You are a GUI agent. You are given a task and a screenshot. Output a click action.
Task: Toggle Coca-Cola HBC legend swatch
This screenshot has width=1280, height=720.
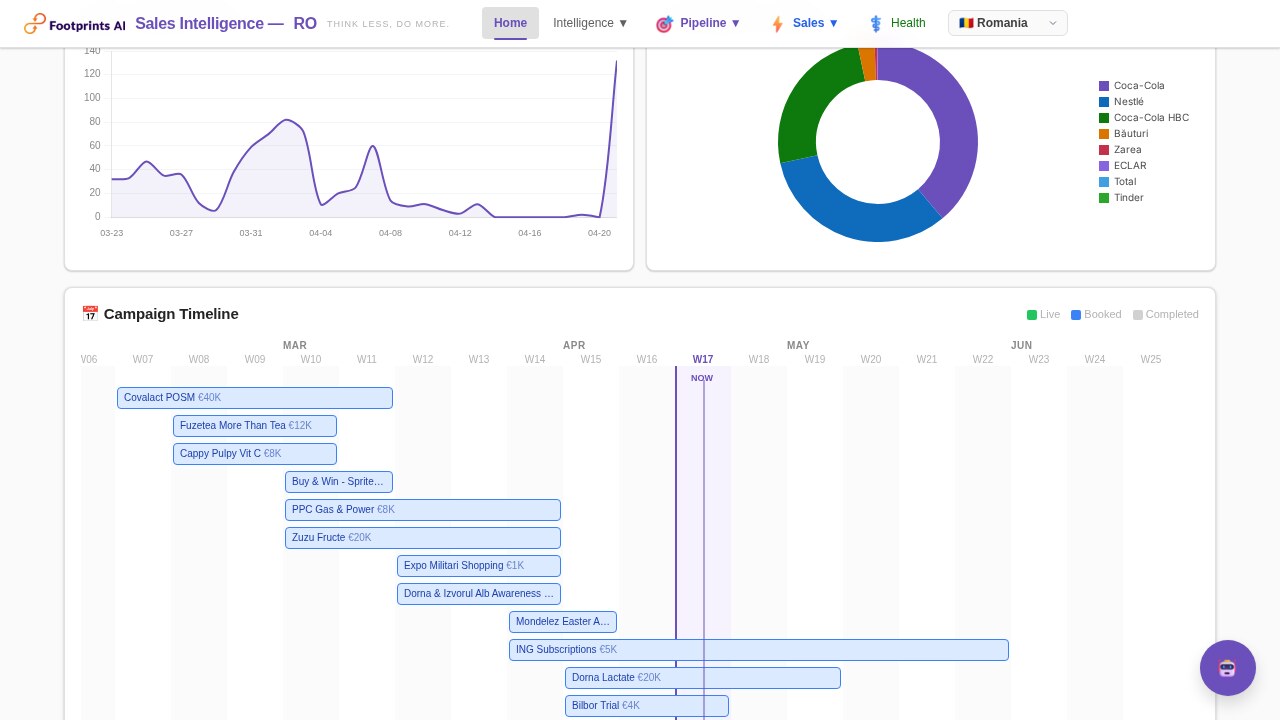1104,118
